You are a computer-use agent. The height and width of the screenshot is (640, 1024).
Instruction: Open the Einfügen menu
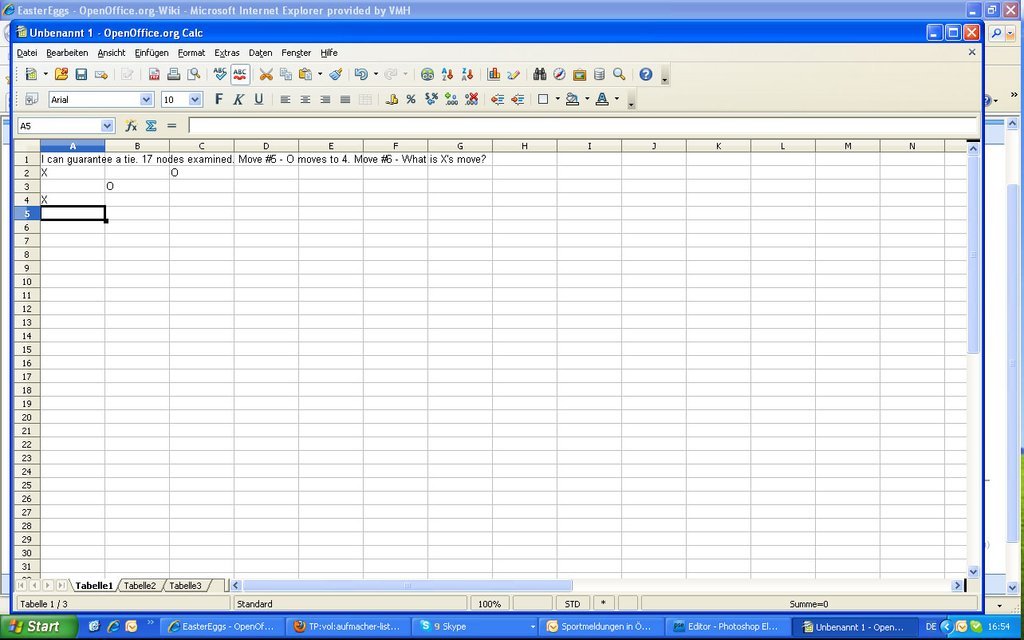[x=151, y=53]
